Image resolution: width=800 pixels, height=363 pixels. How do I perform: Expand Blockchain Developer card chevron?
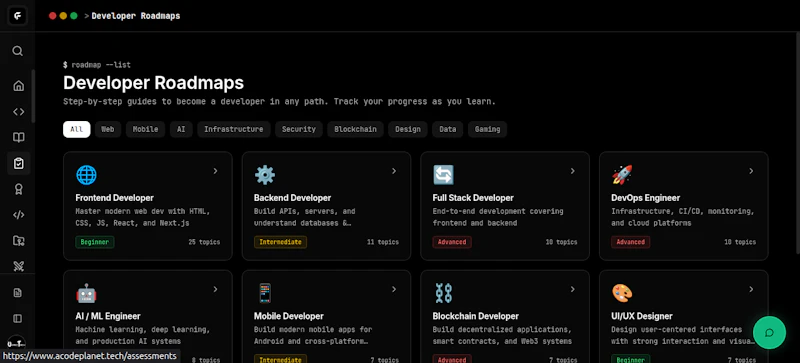point(572,289)
